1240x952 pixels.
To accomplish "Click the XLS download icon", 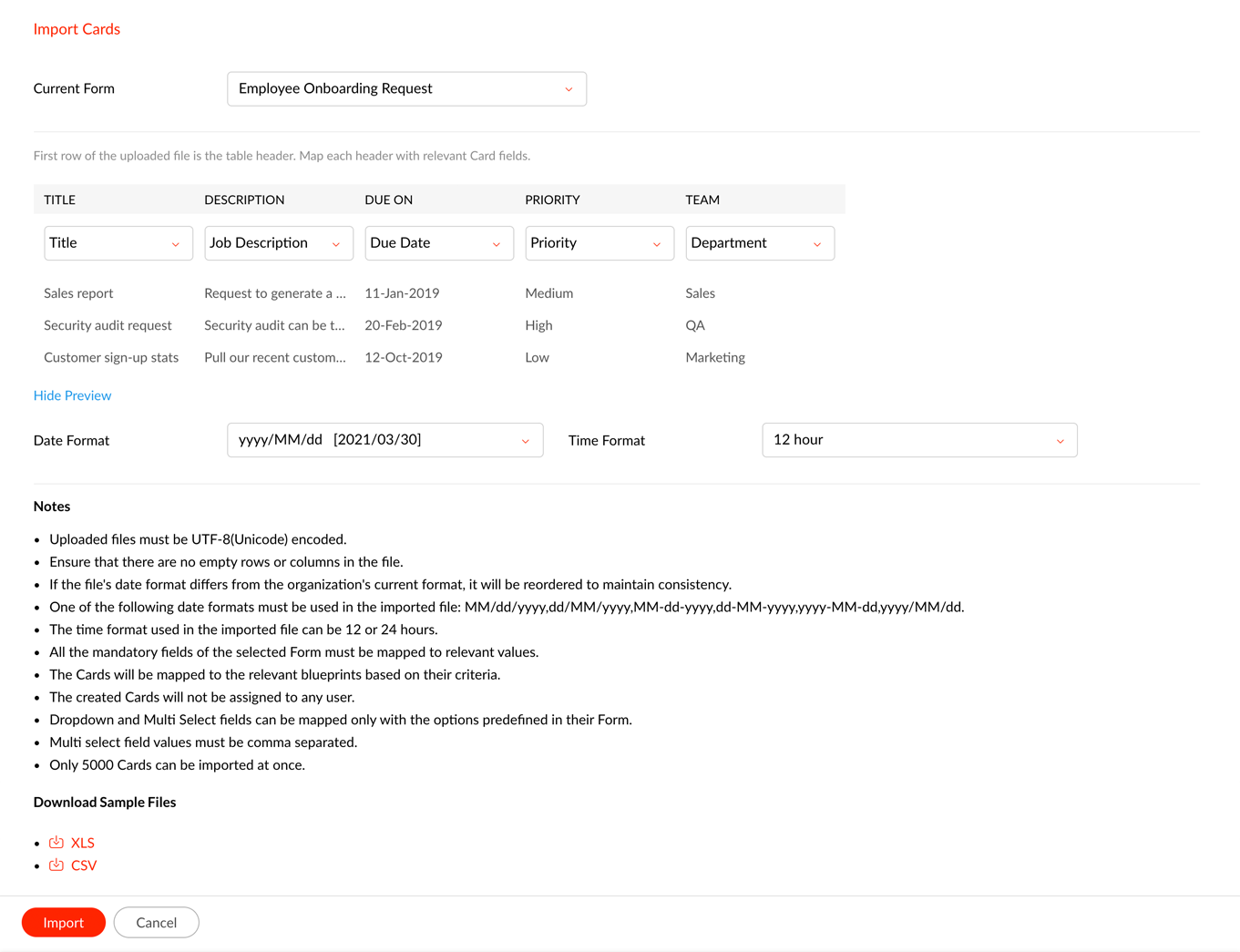I will (x=56, y=843).
